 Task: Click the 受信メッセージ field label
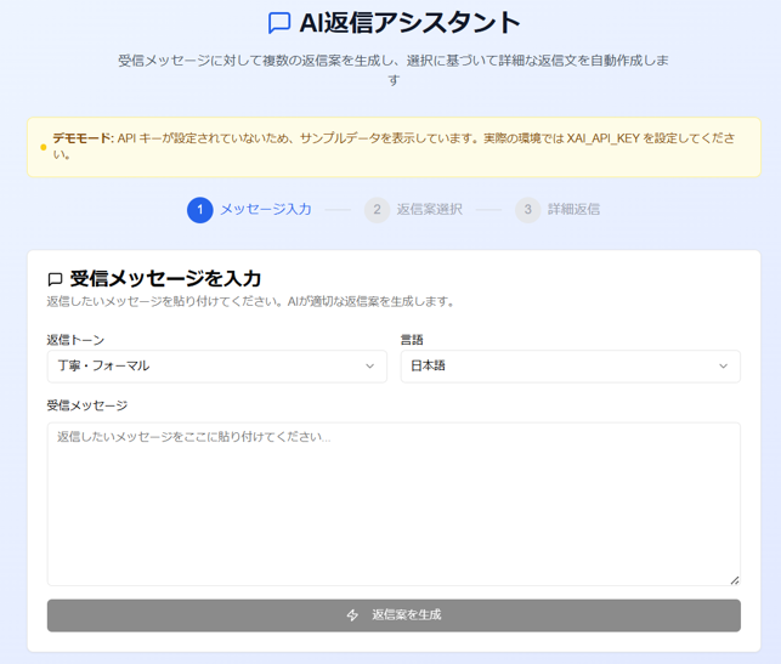pyautogui.click(x=87, y=405)
